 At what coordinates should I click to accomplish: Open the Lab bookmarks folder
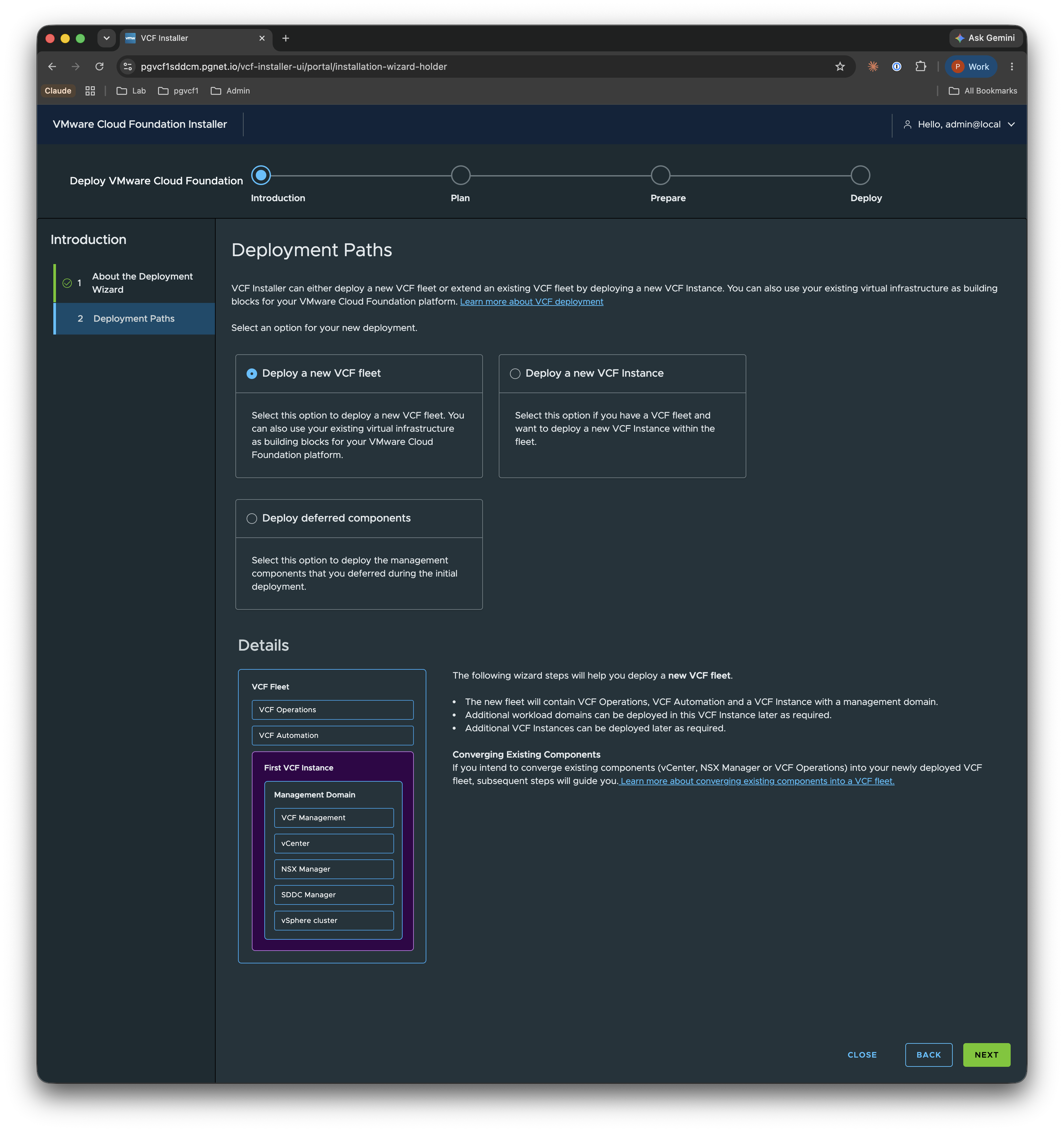click(131, 91)
